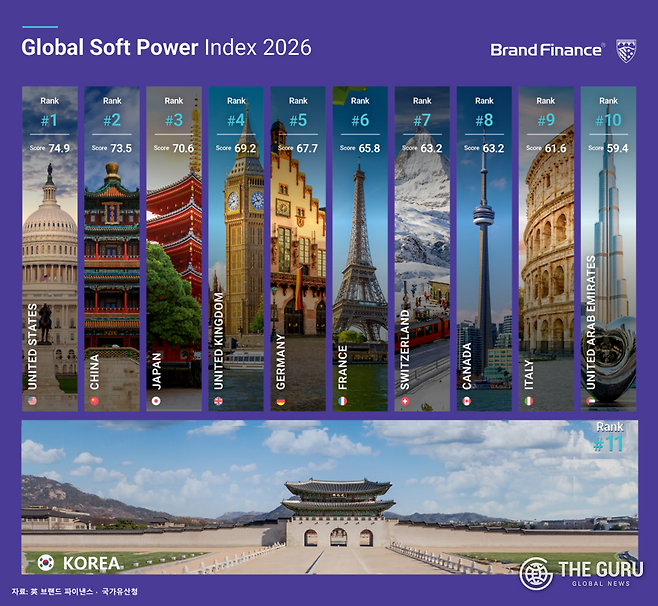Image resolution: width=658 pixels, height=606 pixels.
Task: Click the Rank #11 label
Action: click(607, 438)
